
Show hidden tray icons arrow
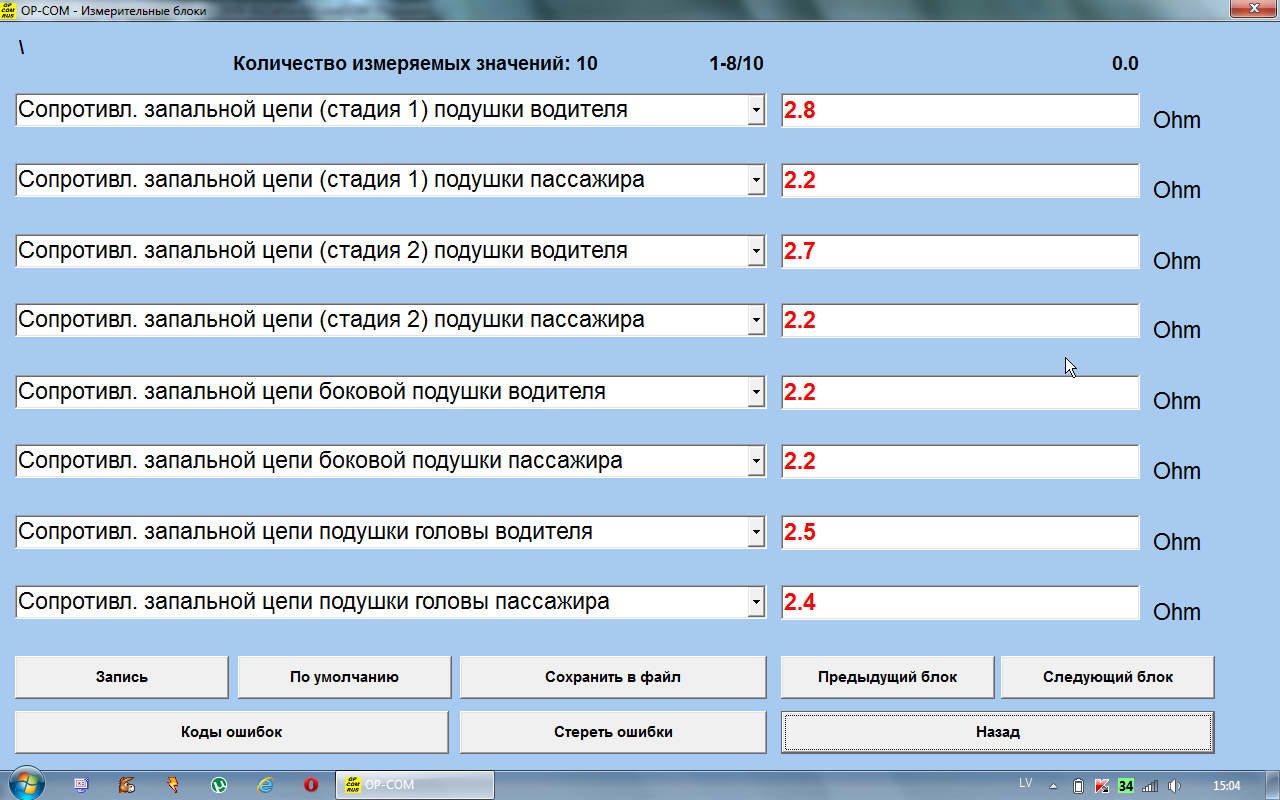[1055, 785]
